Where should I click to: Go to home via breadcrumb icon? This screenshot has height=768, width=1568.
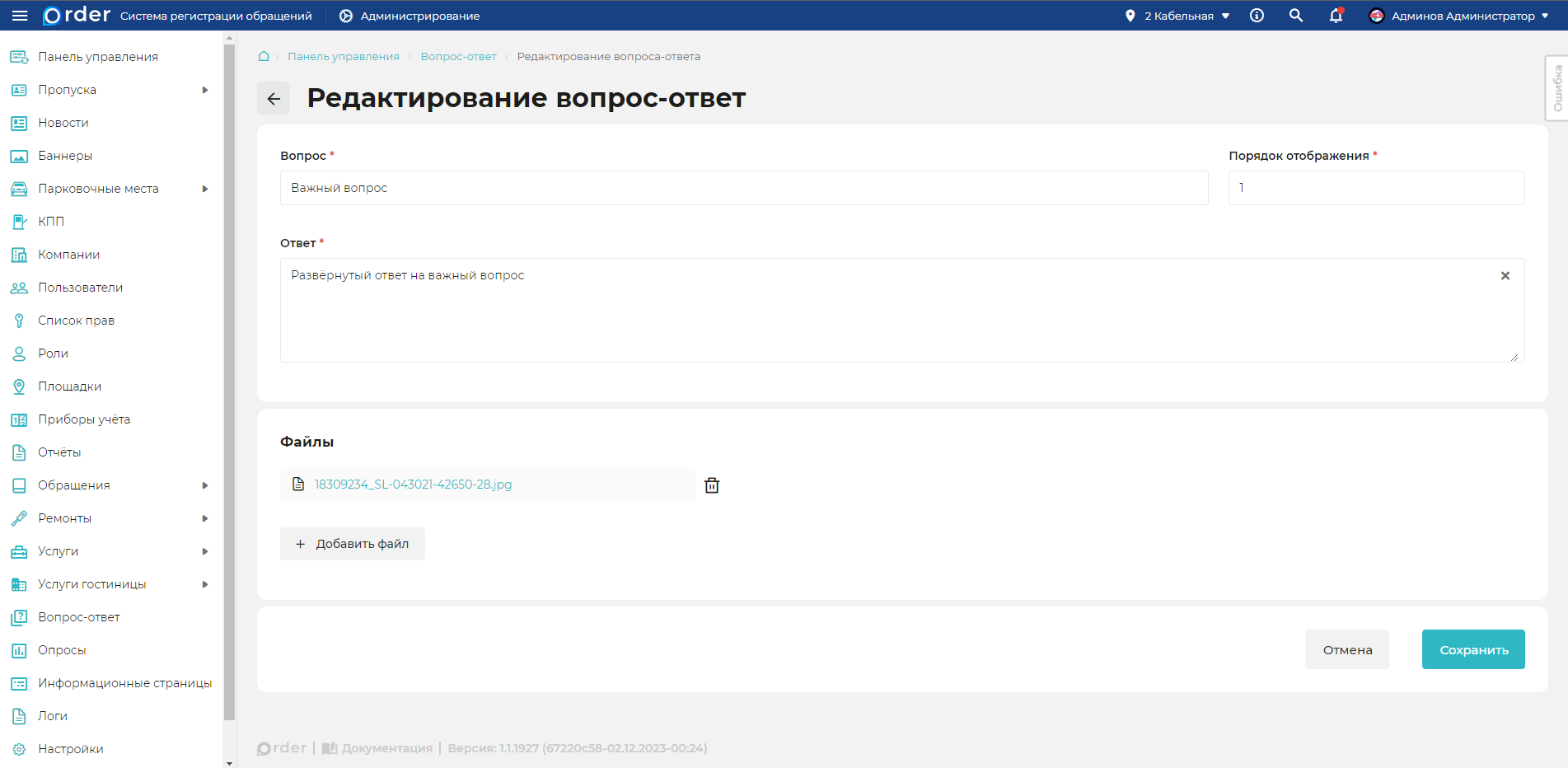[264, 56]
